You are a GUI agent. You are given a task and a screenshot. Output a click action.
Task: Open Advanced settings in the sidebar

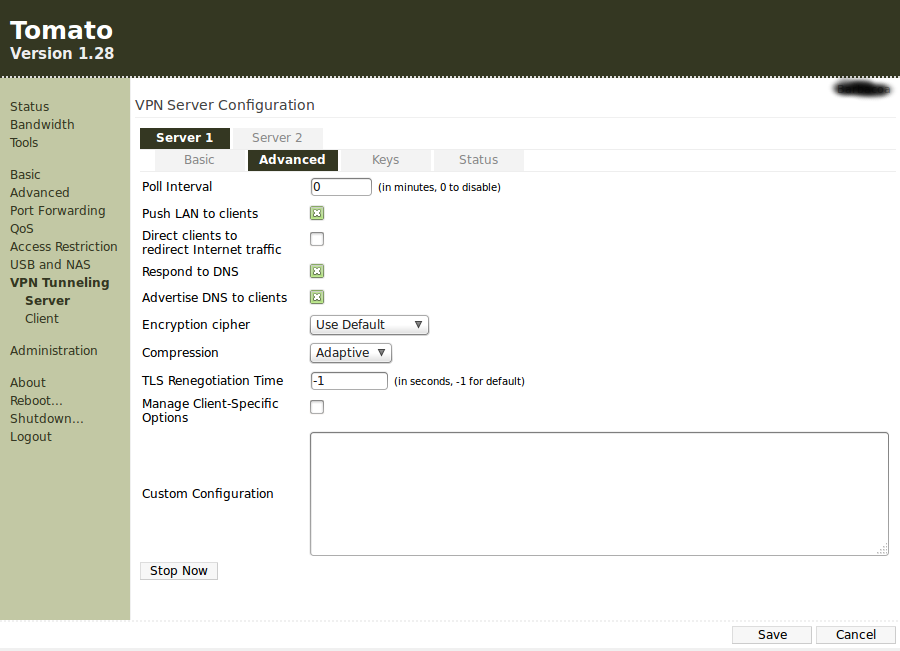(x=40, y=193)
